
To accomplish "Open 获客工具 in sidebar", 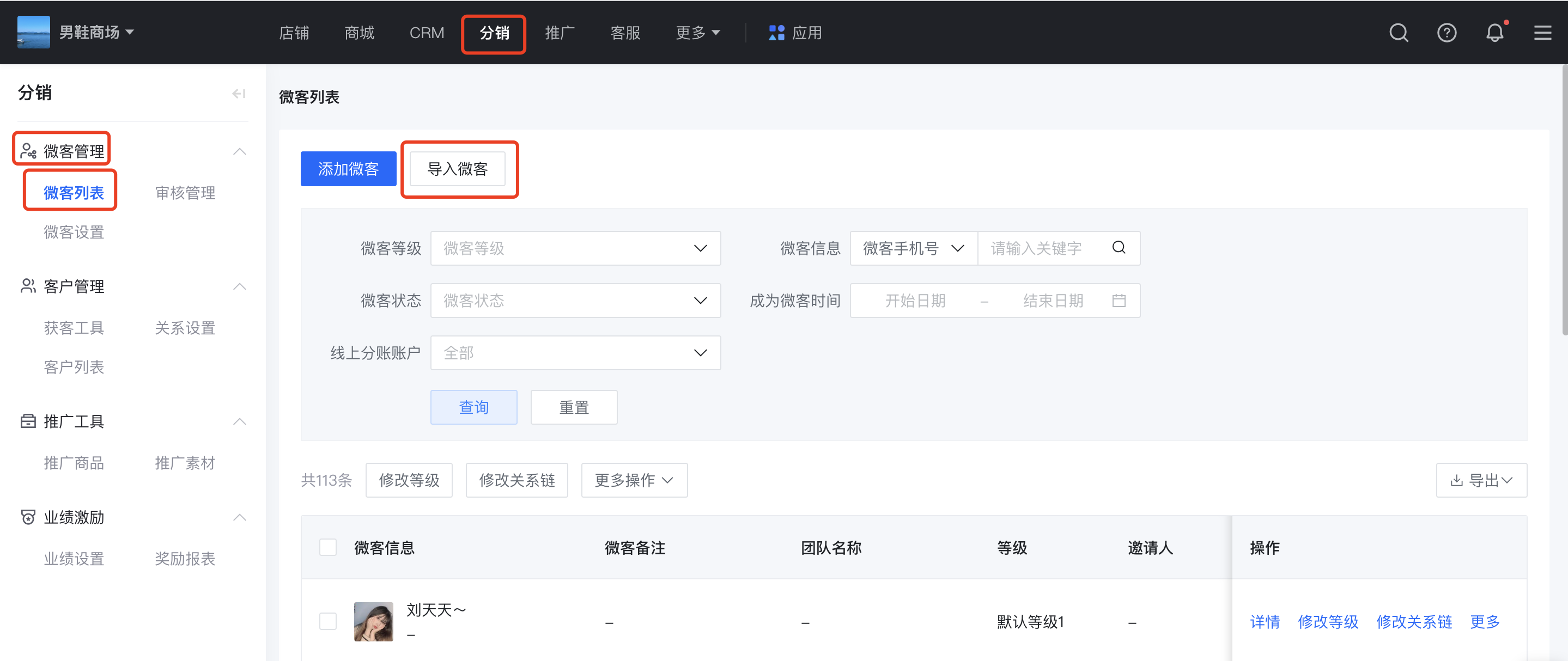I will 74,328.
